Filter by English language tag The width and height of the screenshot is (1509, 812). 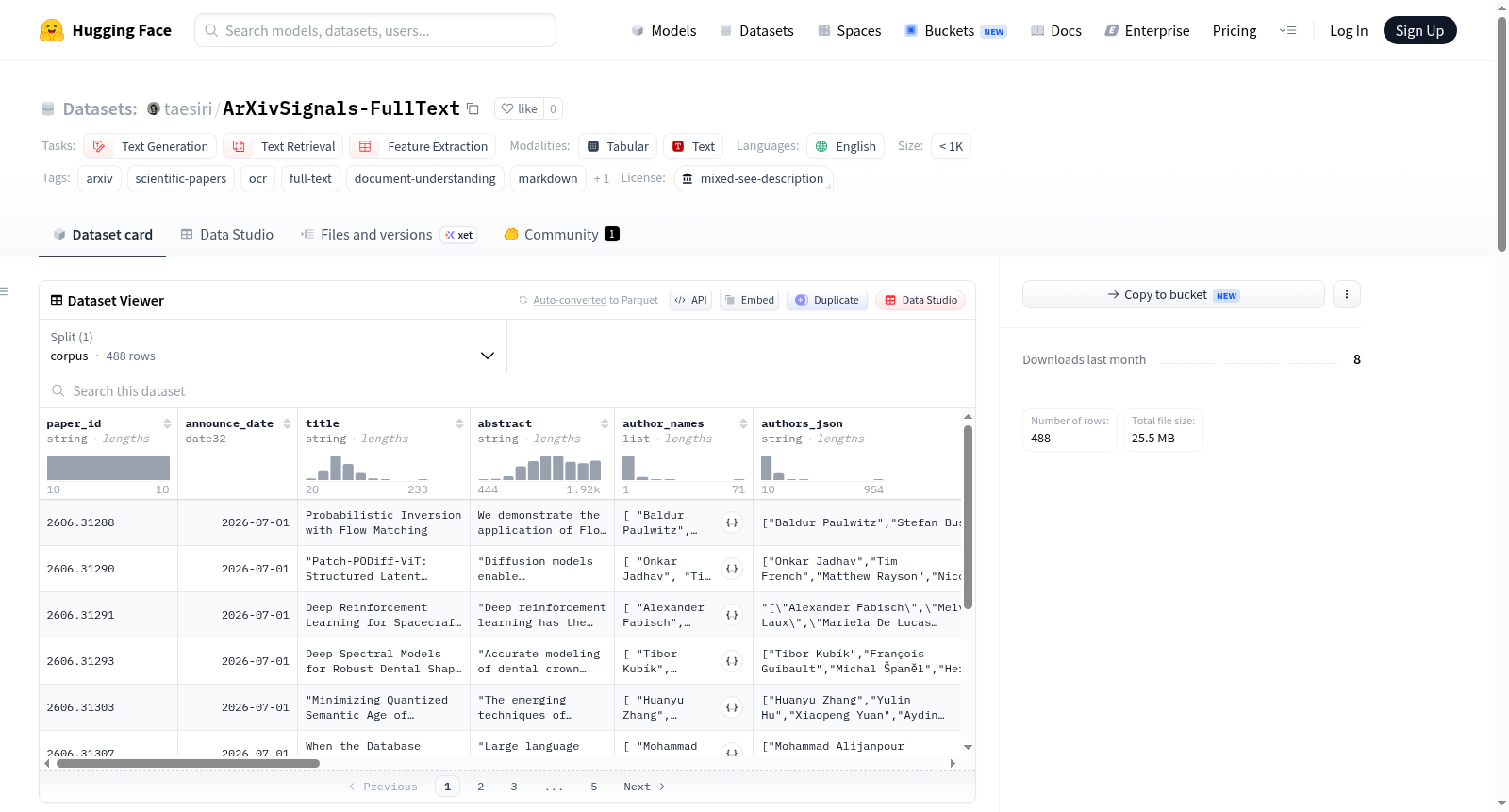846,146
